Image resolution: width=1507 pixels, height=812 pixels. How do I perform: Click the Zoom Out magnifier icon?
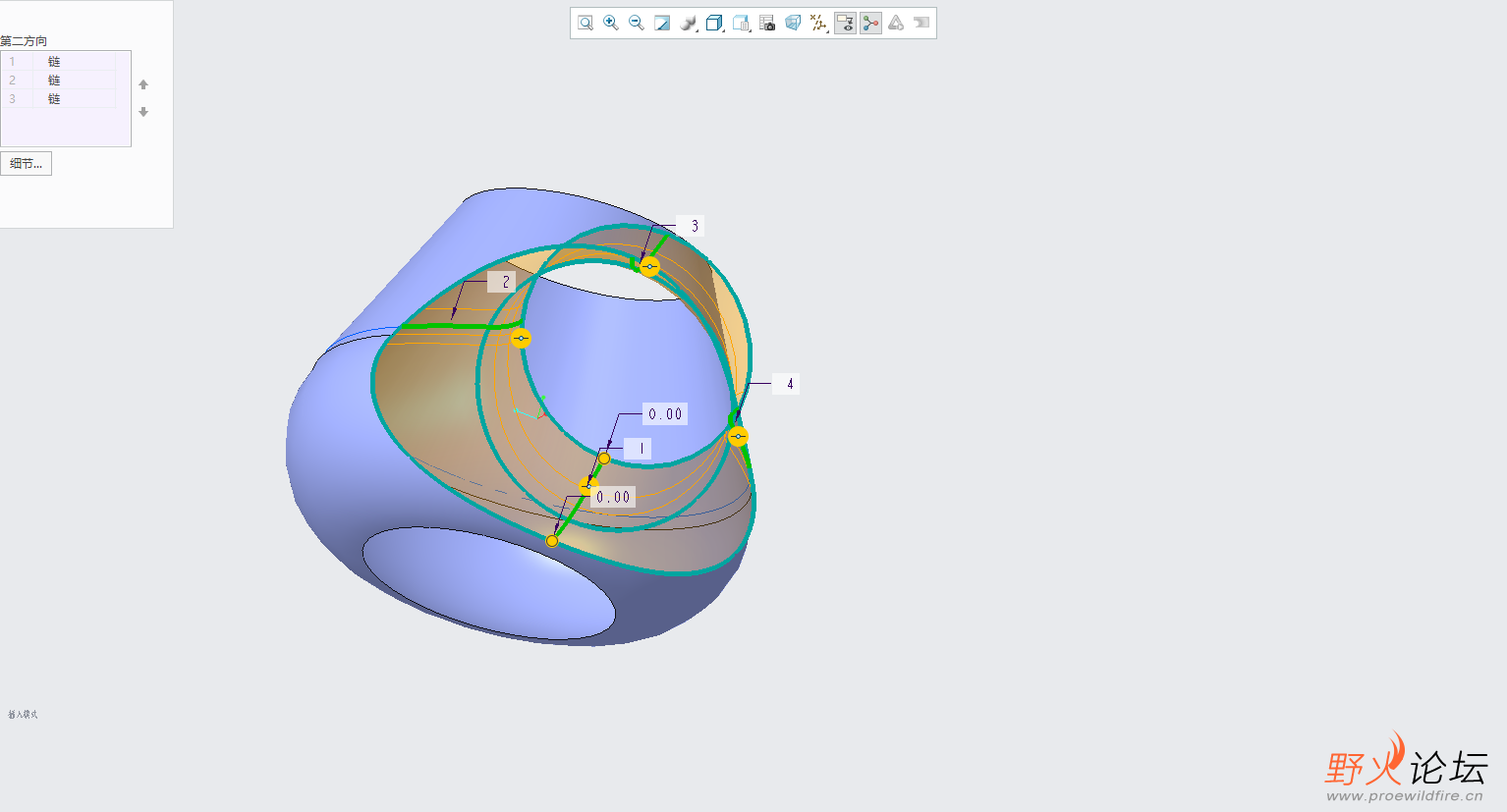[x=637, y=23]
